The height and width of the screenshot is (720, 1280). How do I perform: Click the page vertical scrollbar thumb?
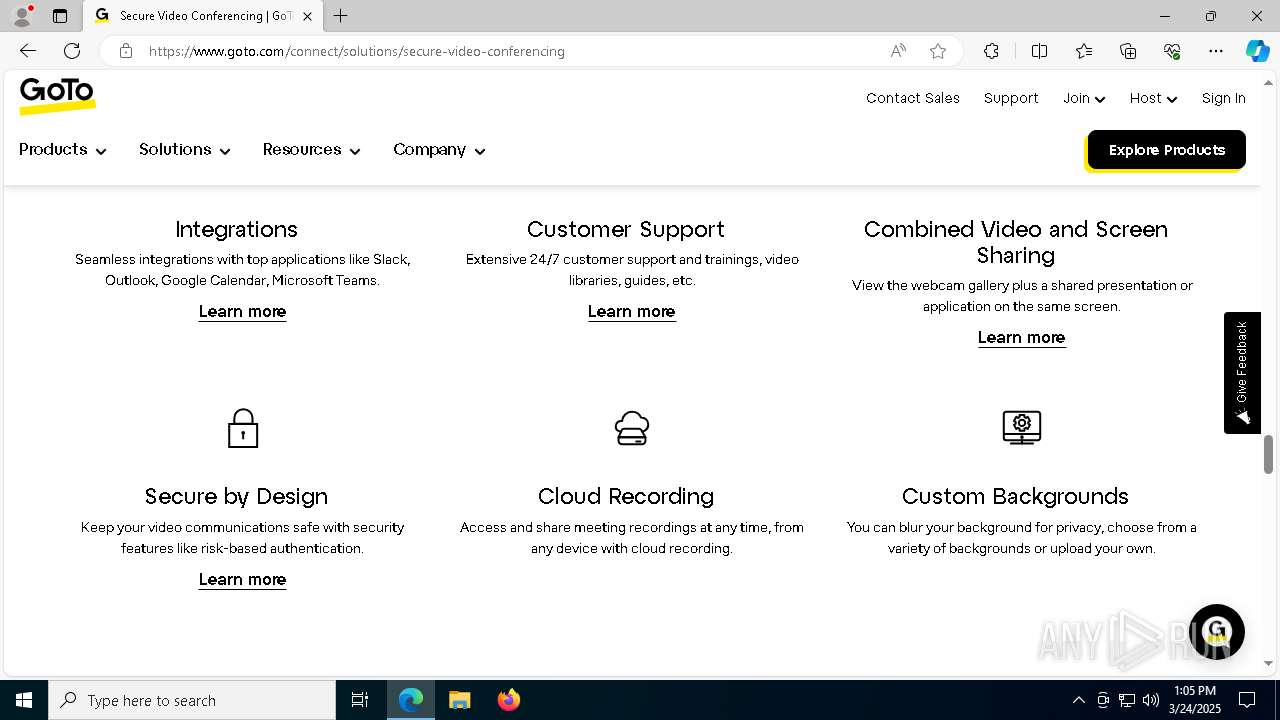tap(1268, 455)
